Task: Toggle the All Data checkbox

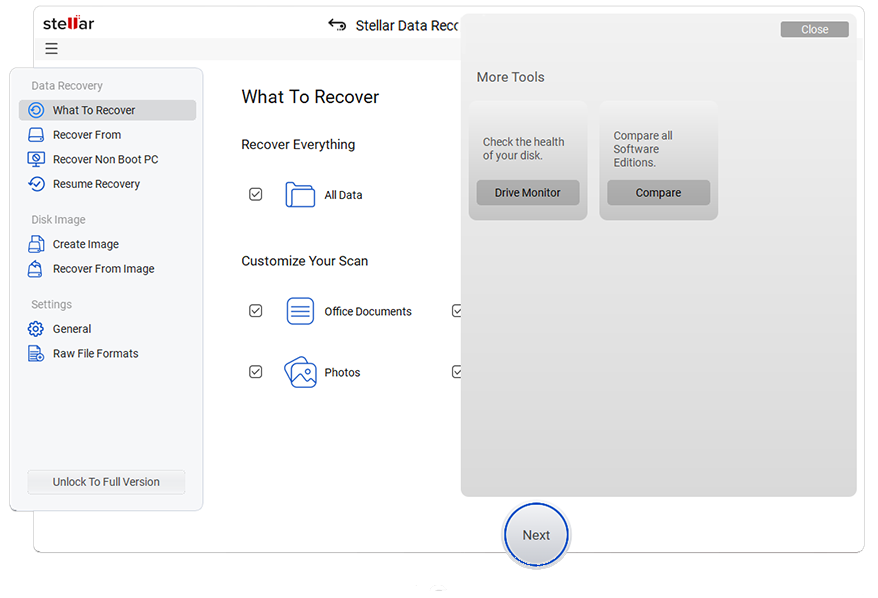Action: [x=256, y=194]
